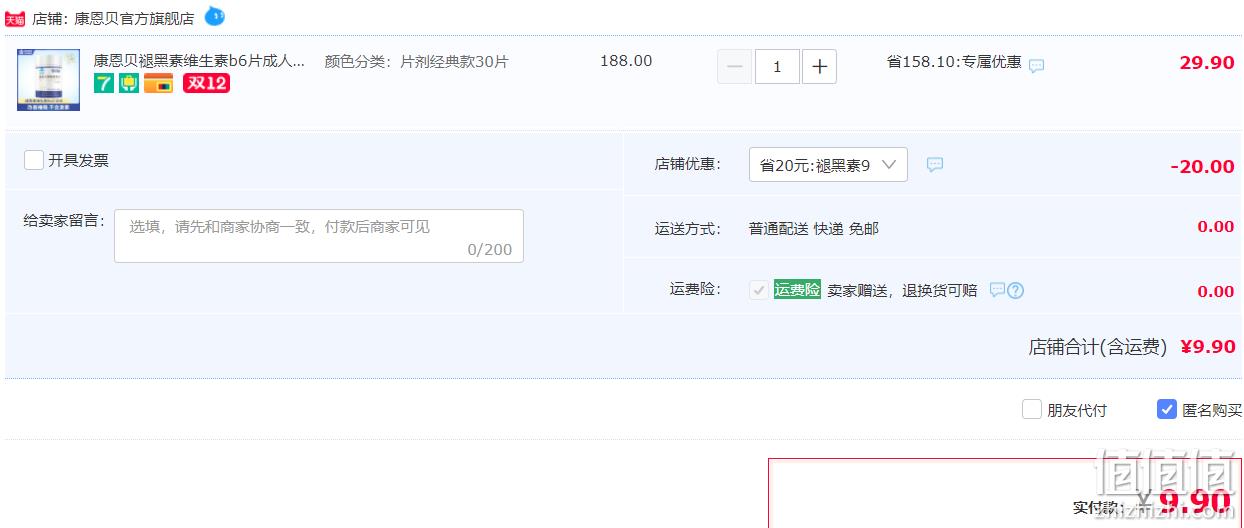Open the 省20元:褪黑素9 discount dropdown
Image resolution: width=1244 pixels, height=528 pixels.
point(828,165)
